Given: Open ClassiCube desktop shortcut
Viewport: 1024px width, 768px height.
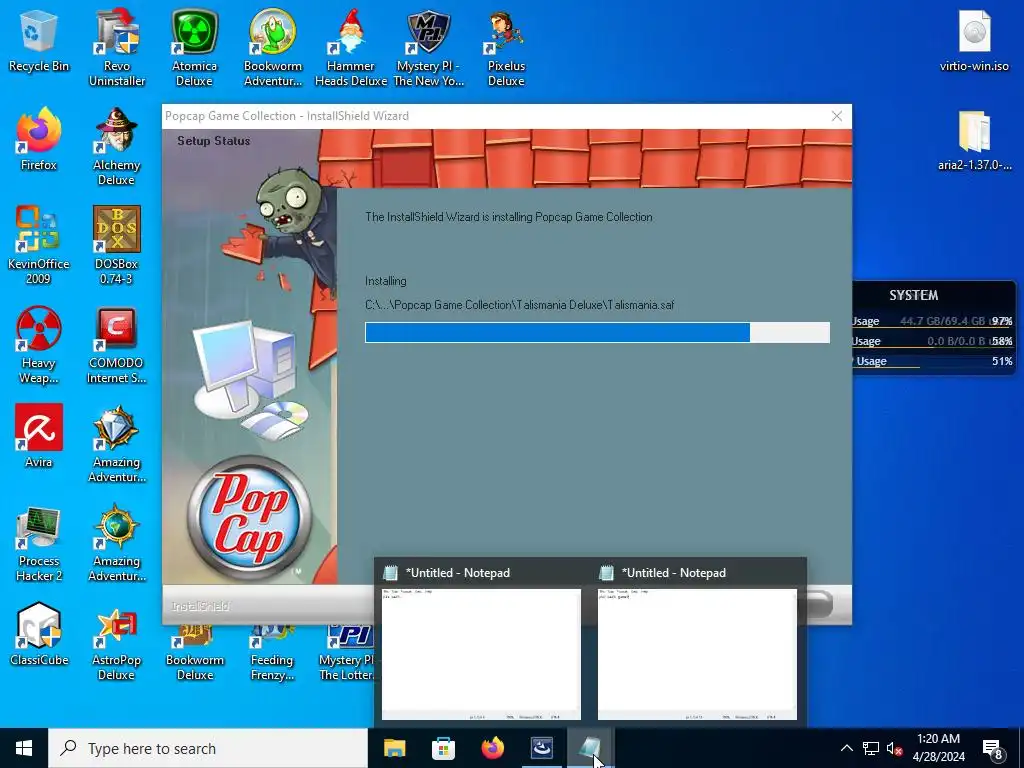Looking at the screenshot, I should tap(39, 635).
